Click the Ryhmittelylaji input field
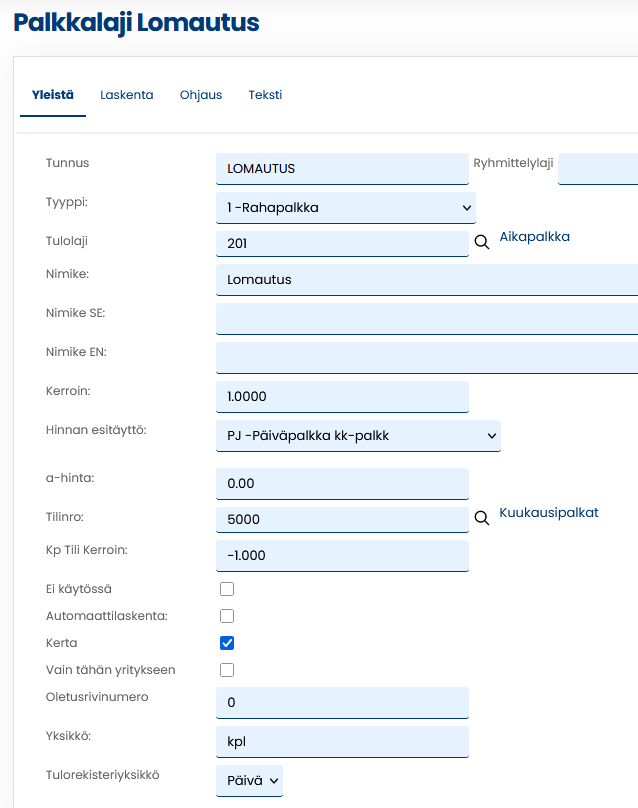The image size is (638, 808). click(x=597, y=169)
